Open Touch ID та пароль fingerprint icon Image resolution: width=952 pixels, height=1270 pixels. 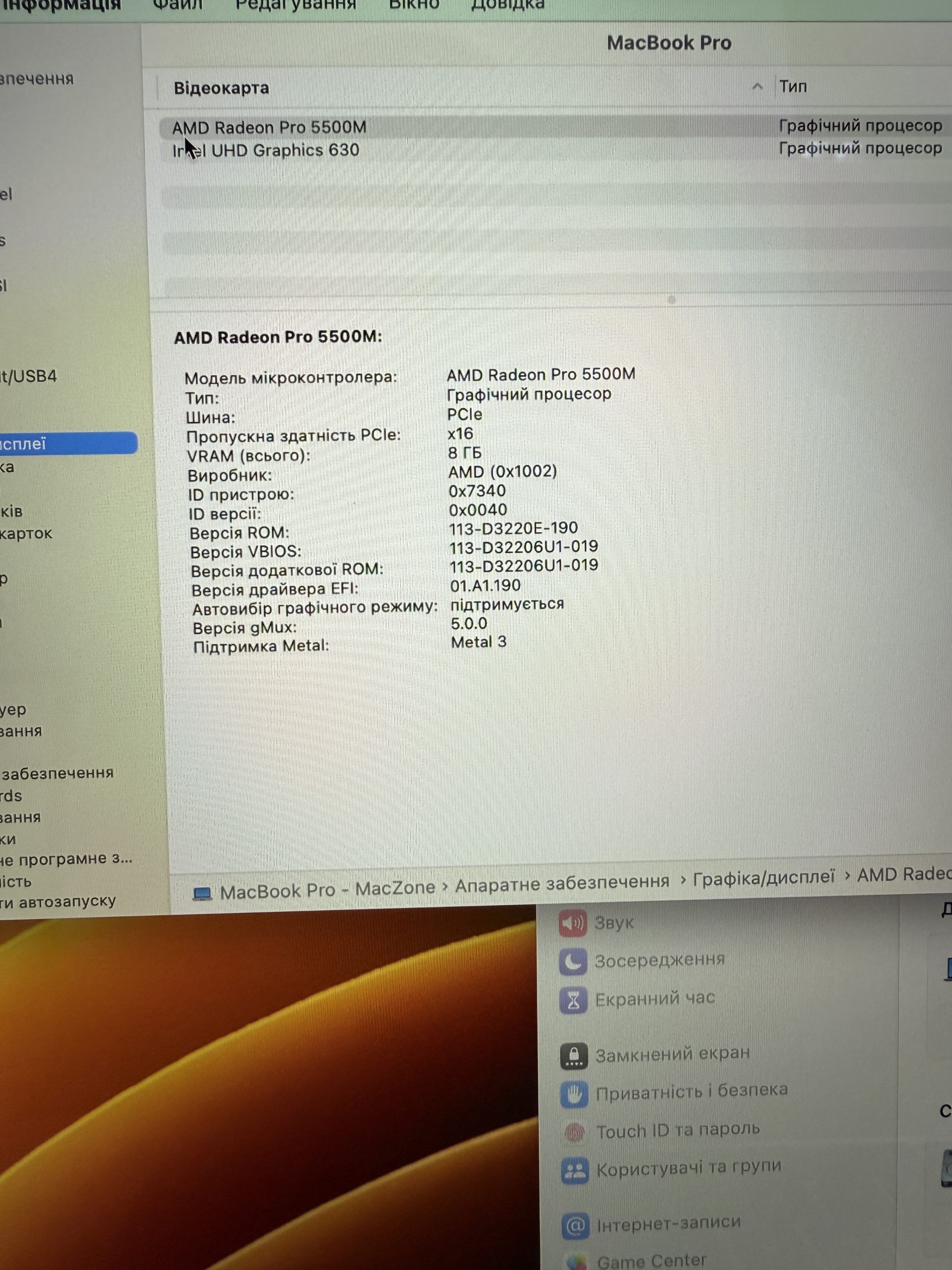click(x=575, y=1132)
